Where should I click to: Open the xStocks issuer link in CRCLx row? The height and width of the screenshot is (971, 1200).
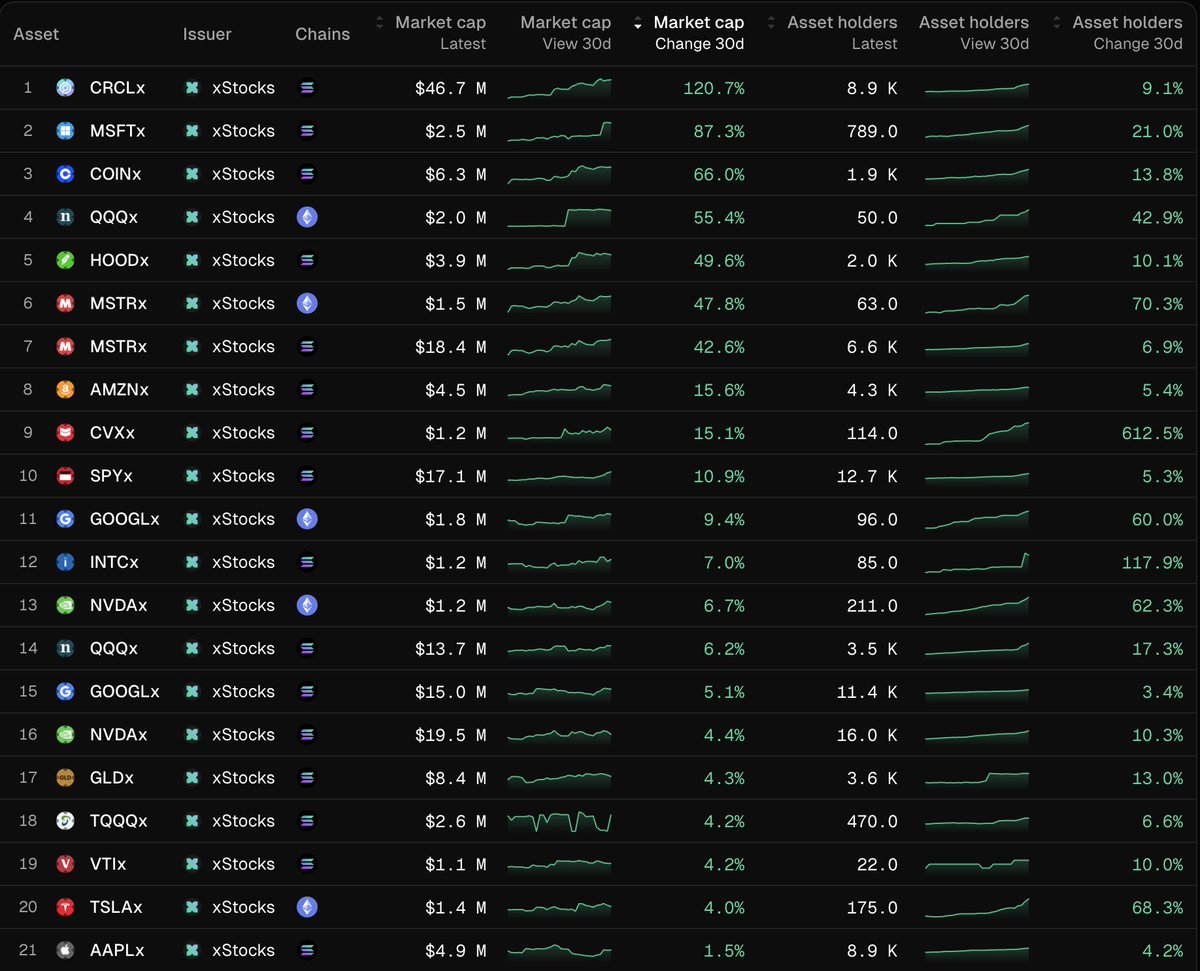click(x=243, y=88)
